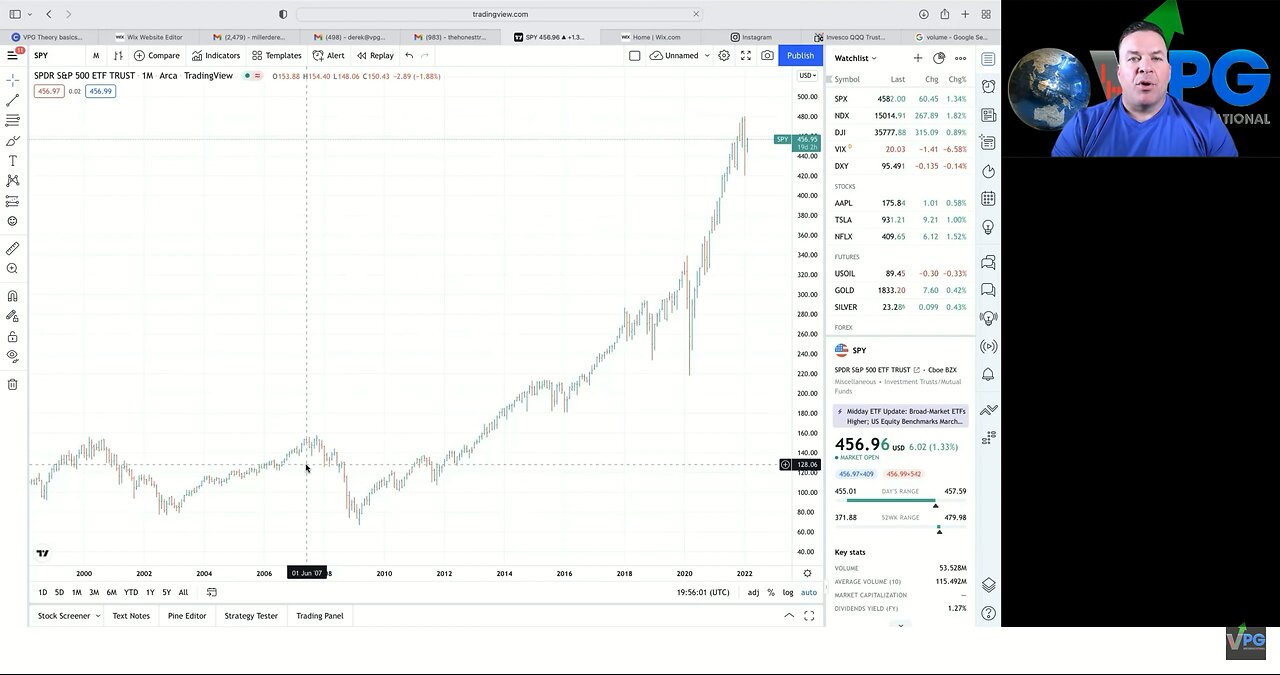The image size is (1280, 675).
Task: Toggle the select layout square checkbox
Action: [634, 56]
